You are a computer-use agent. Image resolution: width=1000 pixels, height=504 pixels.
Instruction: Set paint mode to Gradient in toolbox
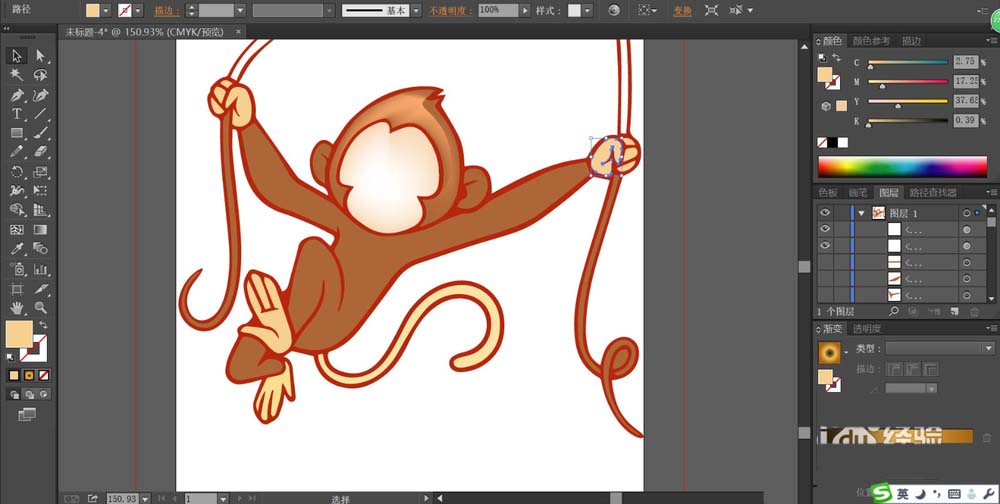(x=29, y=375)
